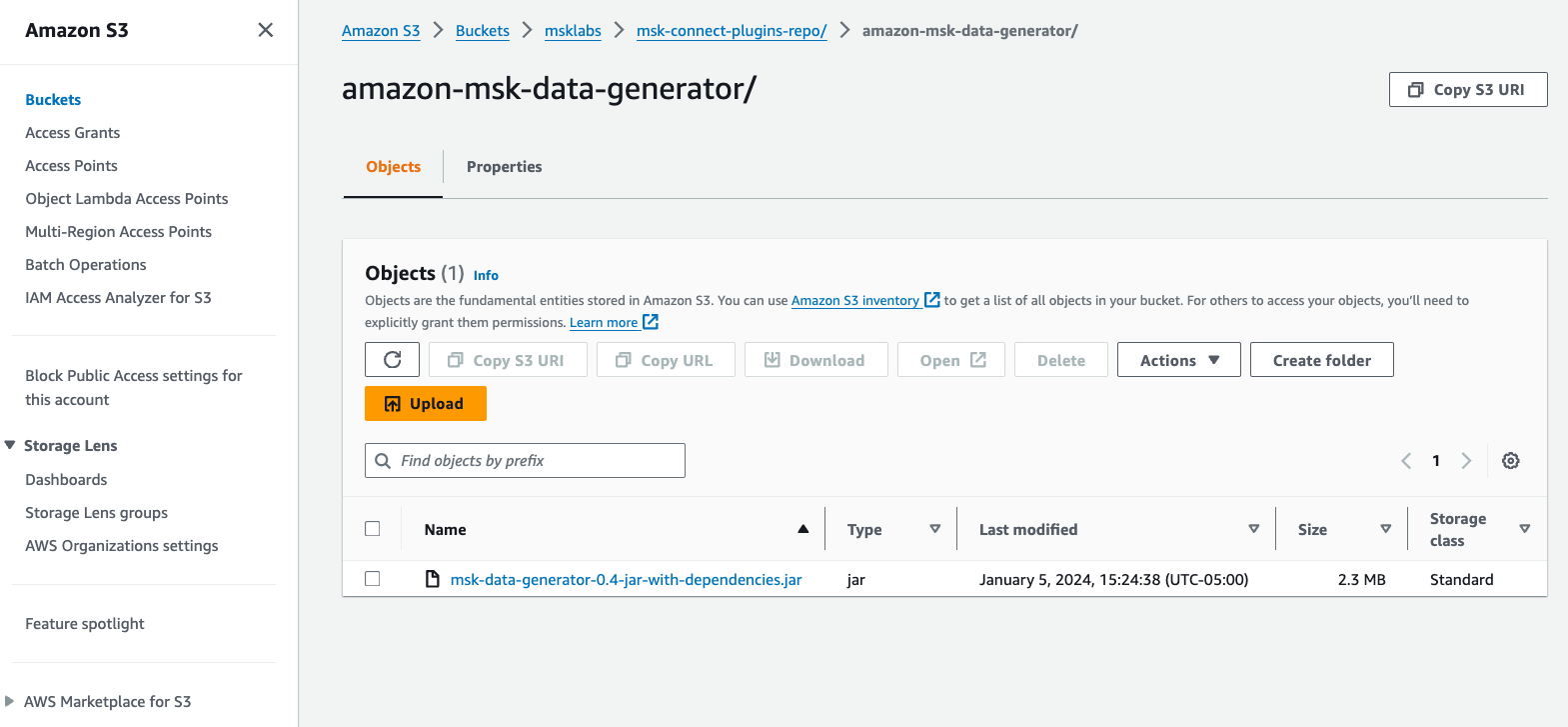Viewport: 1568px width, 727px height.
Task: Click the settings gear for table preferences
Action: 1511,461
